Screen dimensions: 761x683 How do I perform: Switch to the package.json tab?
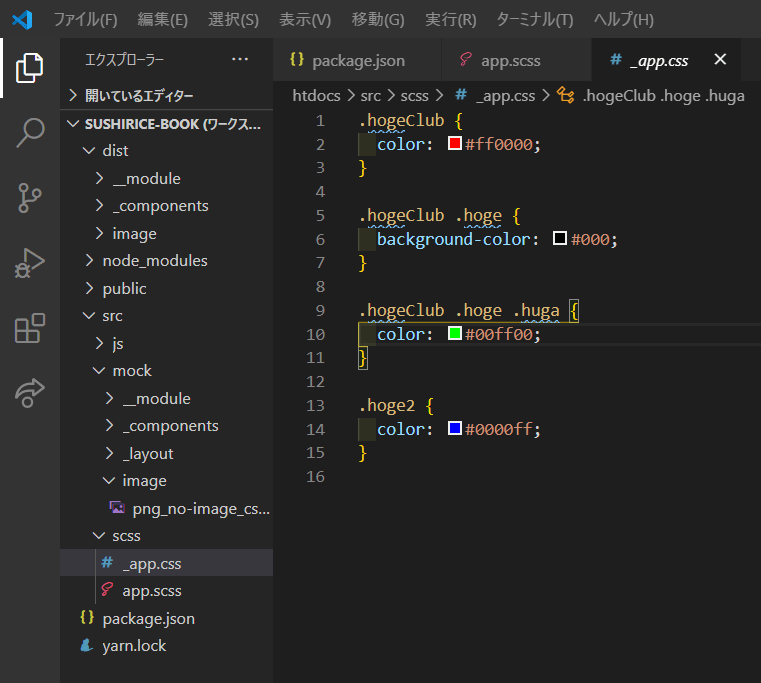(x=357, y=60)
